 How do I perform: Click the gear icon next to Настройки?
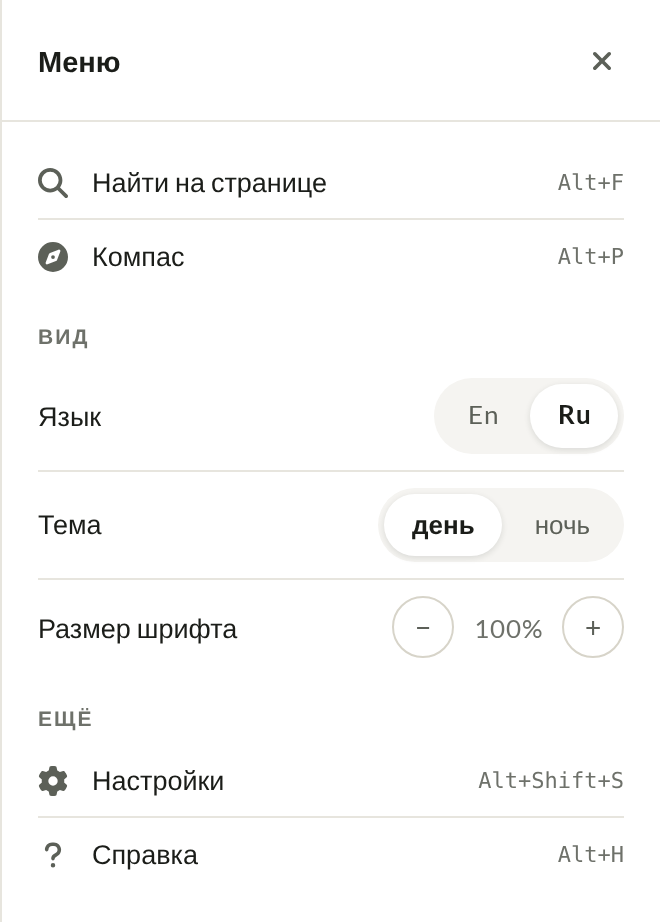click(53, 781)
